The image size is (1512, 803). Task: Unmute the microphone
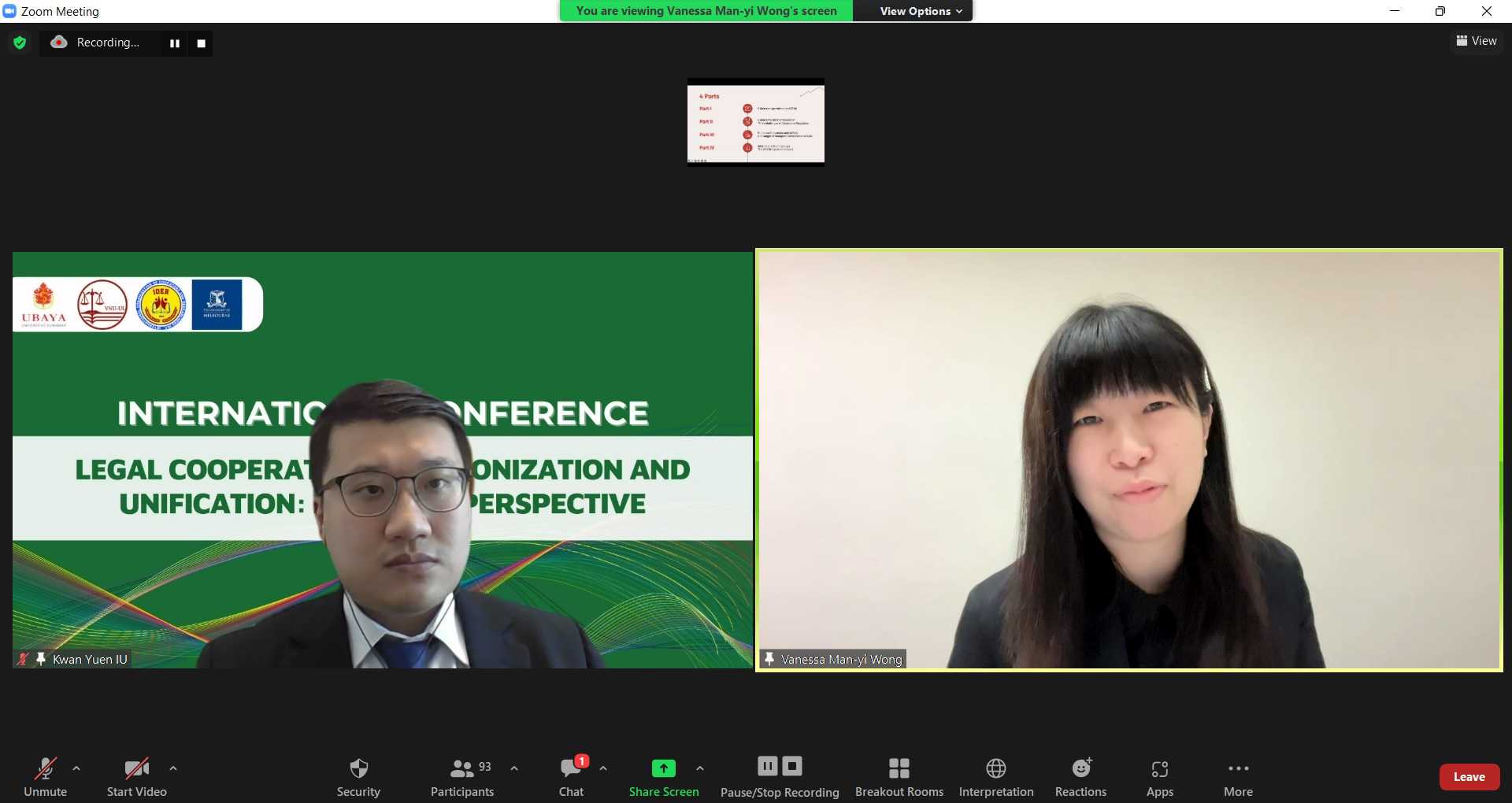point(45,776)
